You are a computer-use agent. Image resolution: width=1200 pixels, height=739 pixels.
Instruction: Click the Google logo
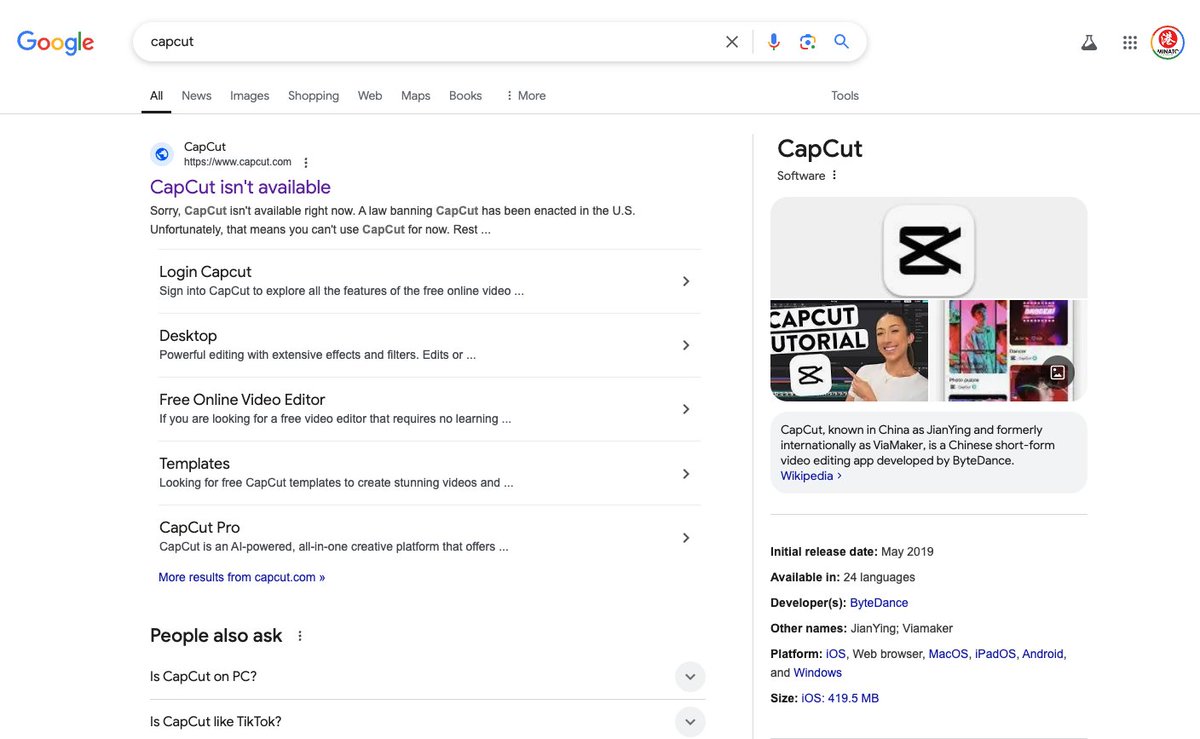(56, 42)
